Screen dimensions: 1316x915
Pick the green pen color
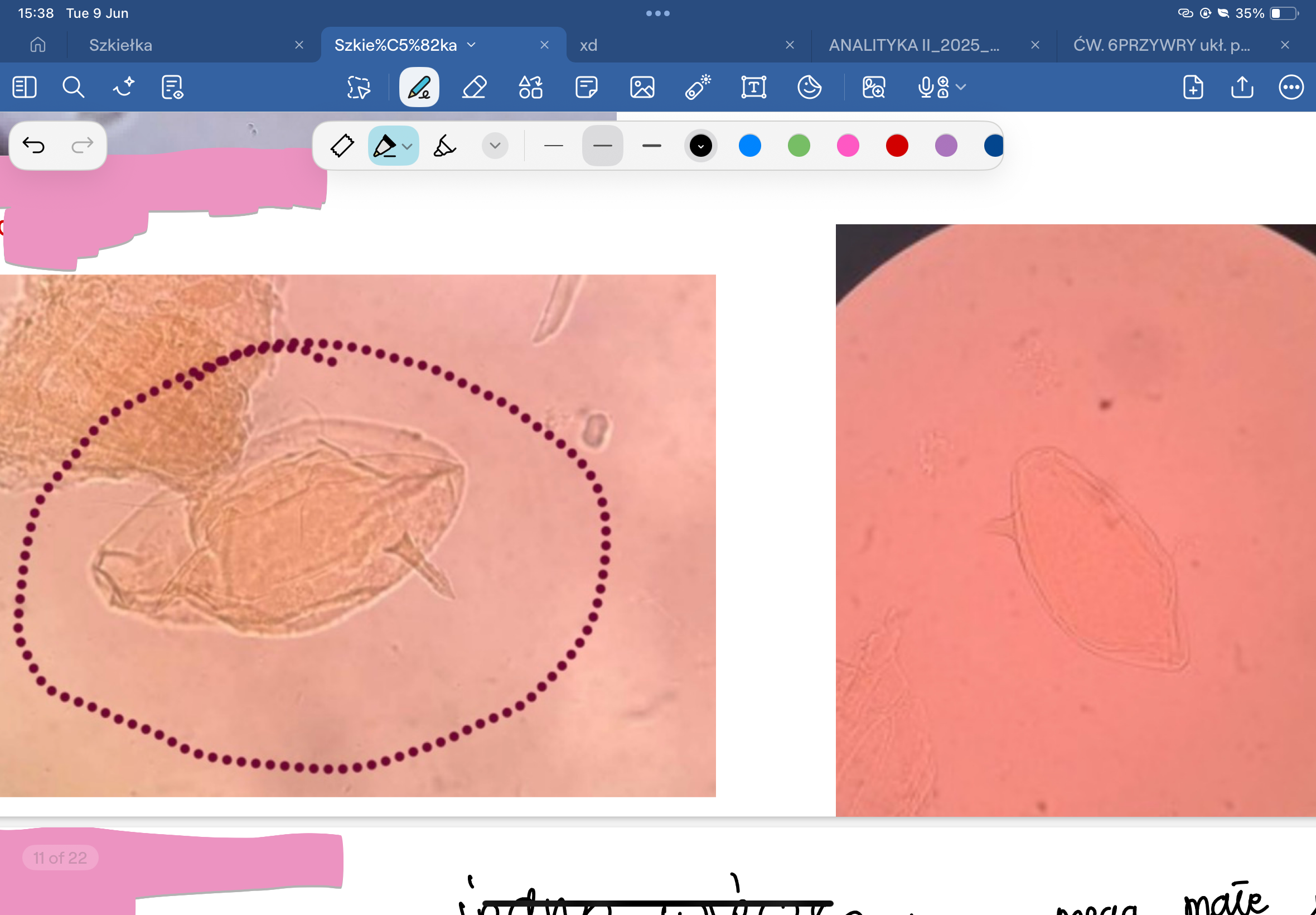(x=799, y=146)
